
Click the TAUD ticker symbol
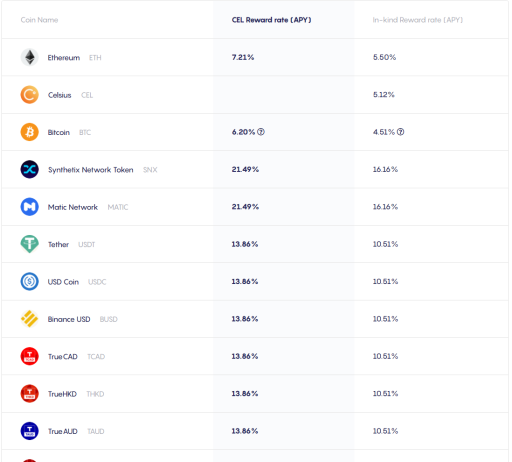(x=96, y=431)
